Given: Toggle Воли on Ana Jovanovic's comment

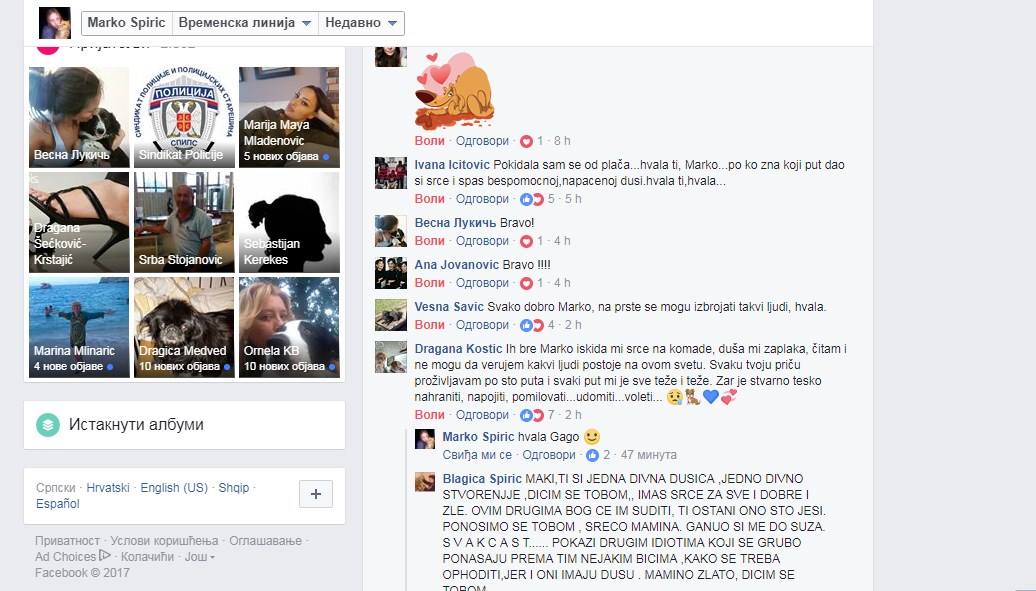Looking at the screenshot, I should pos(429,283).
